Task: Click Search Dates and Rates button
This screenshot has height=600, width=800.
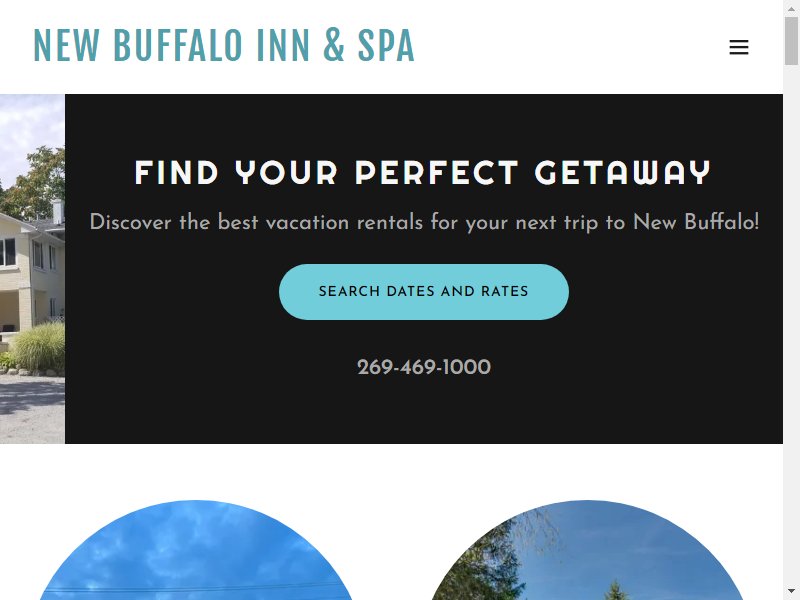Action: tap(423, 292)
